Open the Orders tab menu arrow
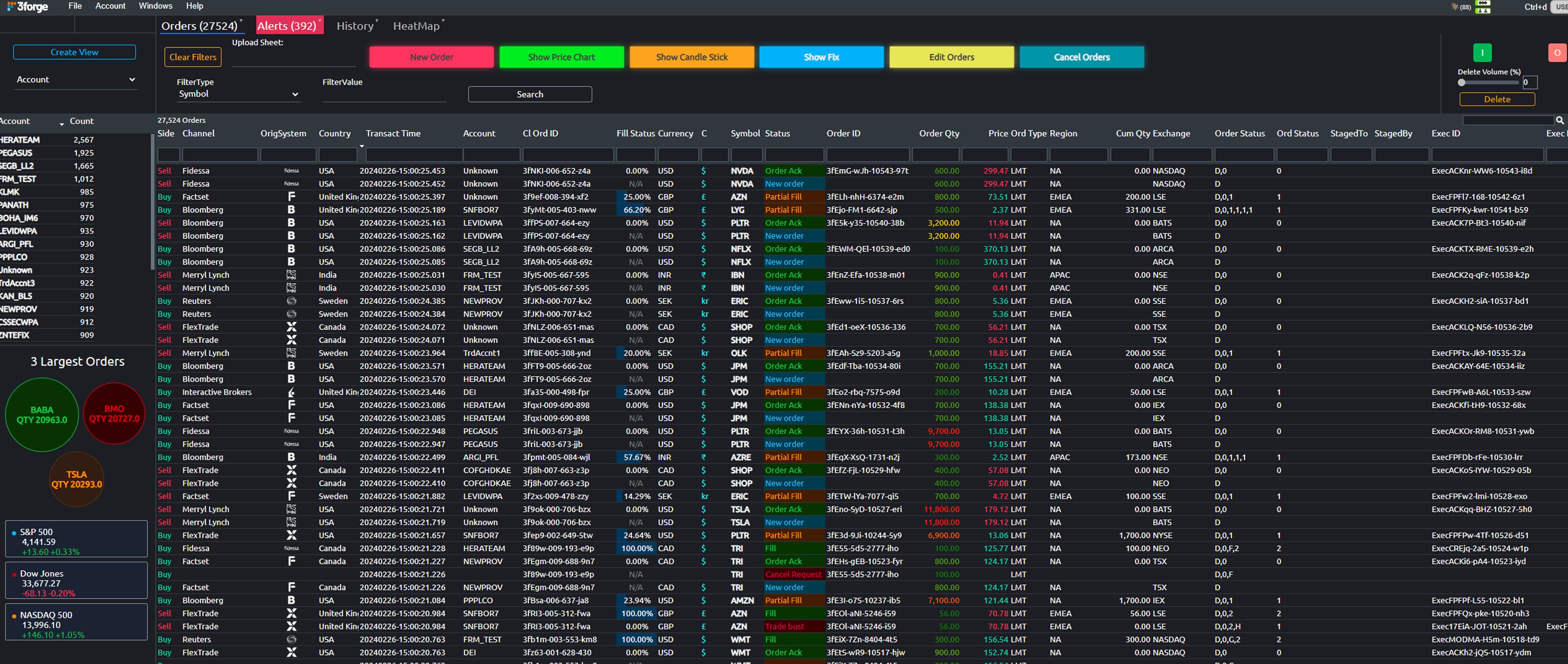Screen dimensions: 1568x664 [x=241, y=21]
